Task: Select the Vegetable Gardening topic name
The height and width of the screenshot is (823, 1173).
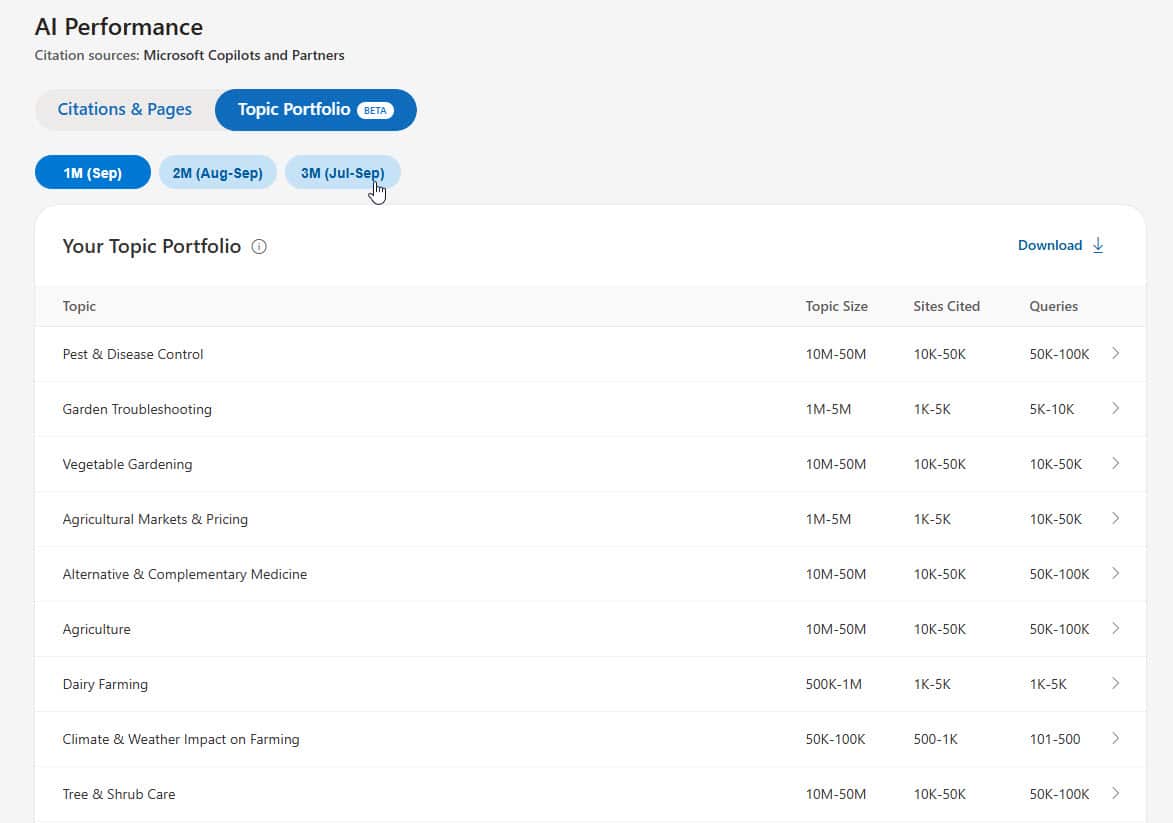Action: coord(127,464)
